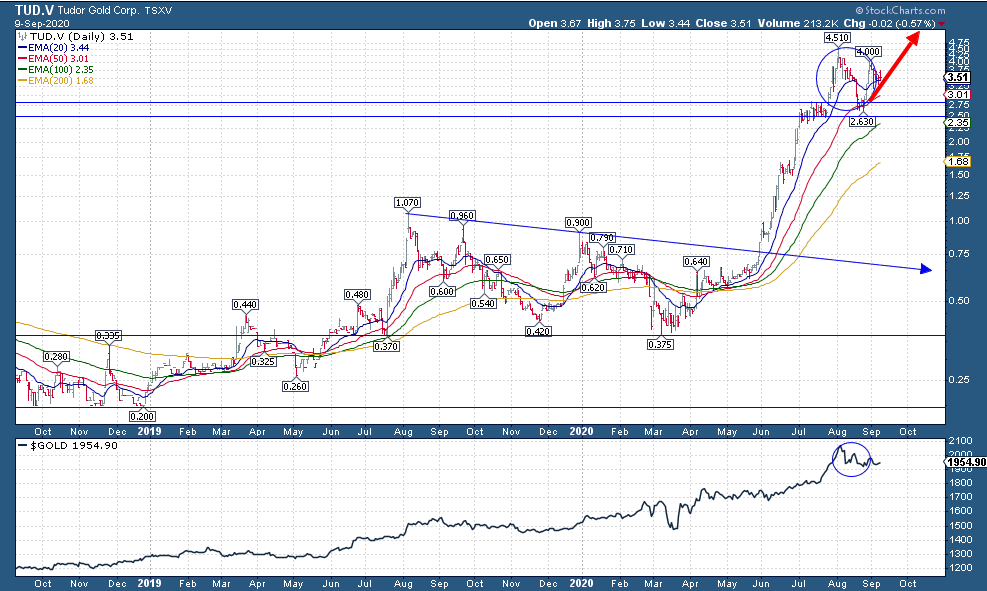Click the boxed 3.51 tag on price axis

pyautogui.click(x=958, y=77)
